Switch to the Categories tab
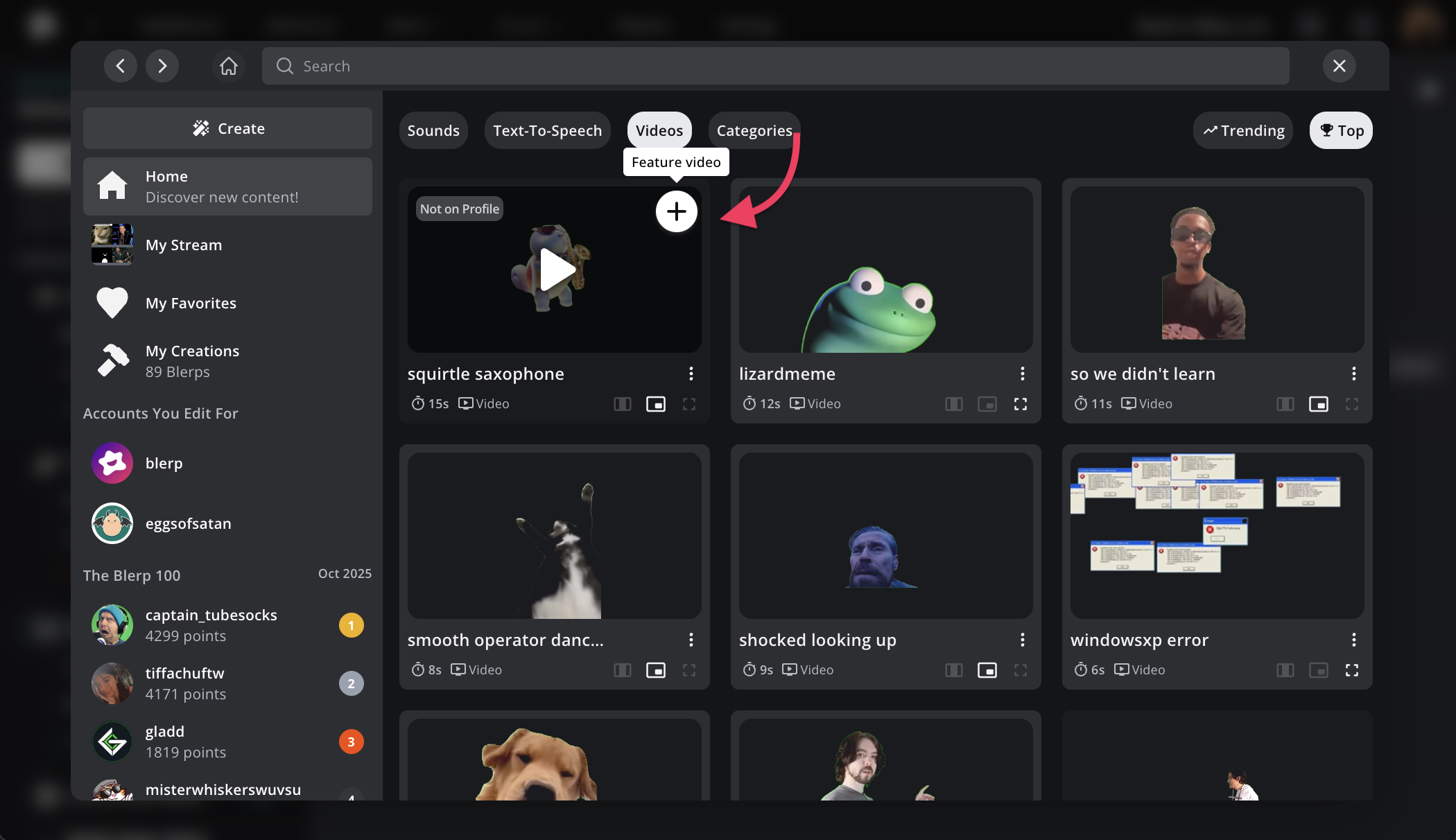 [754, 130]
